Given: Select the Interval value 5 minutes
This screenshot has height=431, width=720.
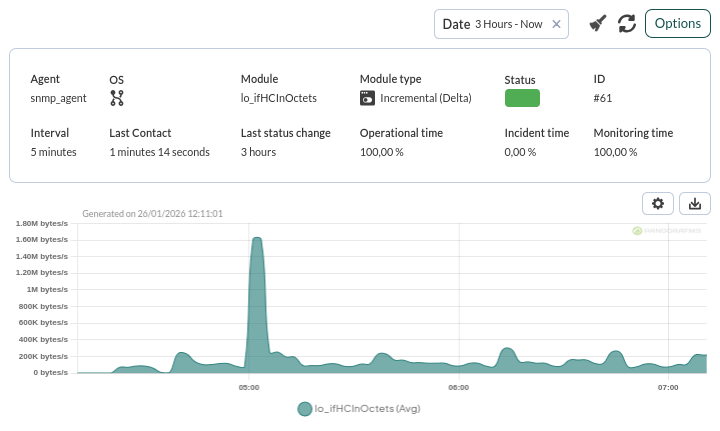Looking at the screenshot, I should tap(53, 152).
